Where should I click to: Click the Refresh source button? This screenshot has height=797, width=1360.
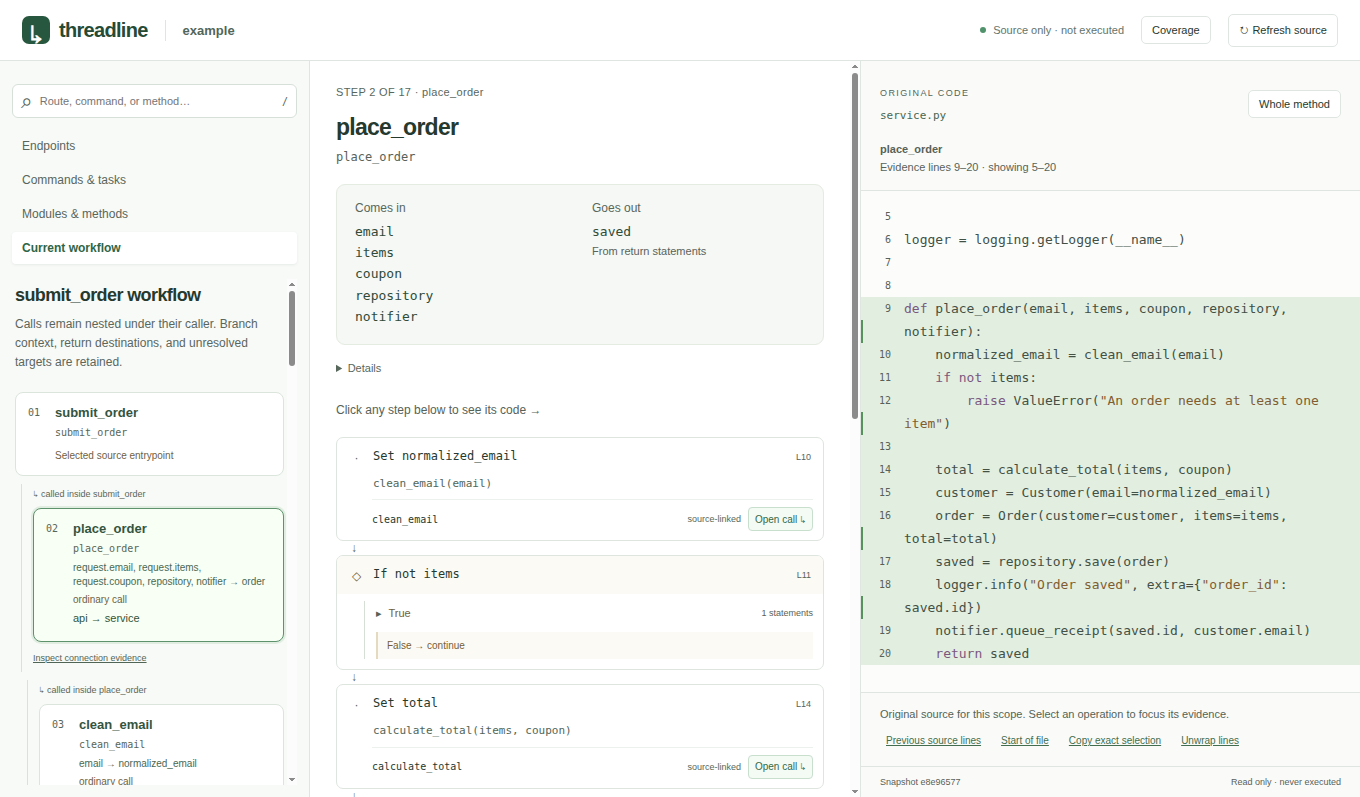point(1283,30)
